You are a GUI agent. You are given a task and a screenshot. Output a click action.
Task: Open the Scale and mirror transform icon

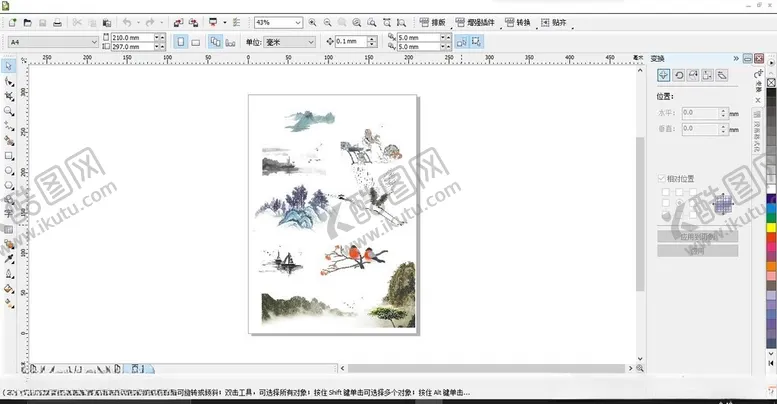click(693, 75)
